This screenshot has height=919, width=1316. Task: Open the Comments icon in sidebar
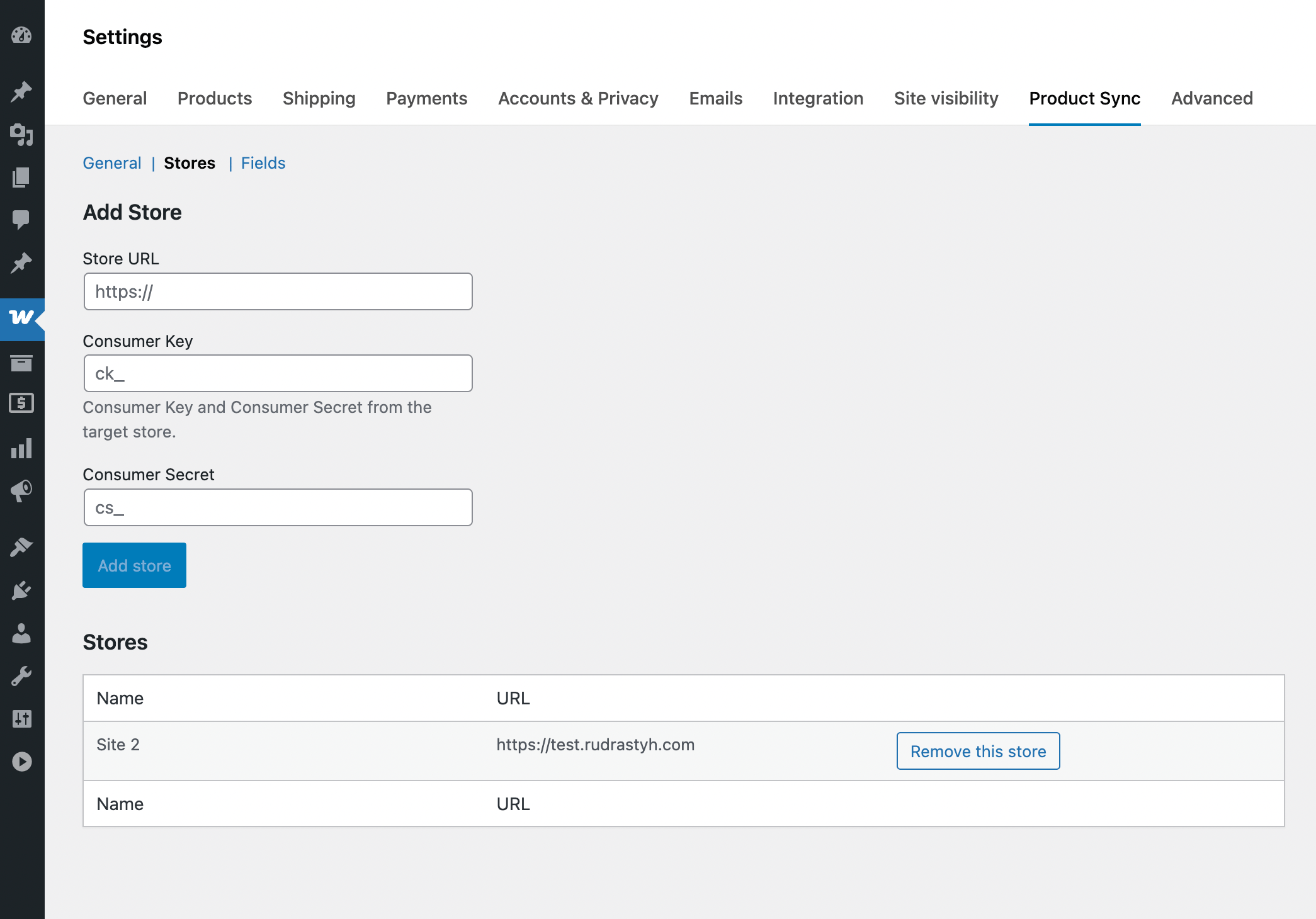22,218
